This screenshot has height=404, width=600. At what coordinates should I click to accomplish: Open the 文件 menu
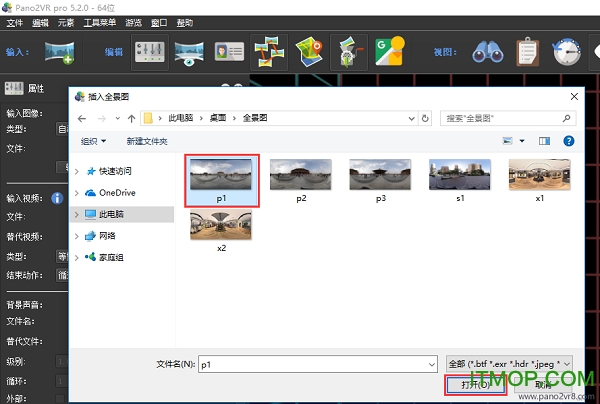[x=15, y=22]
